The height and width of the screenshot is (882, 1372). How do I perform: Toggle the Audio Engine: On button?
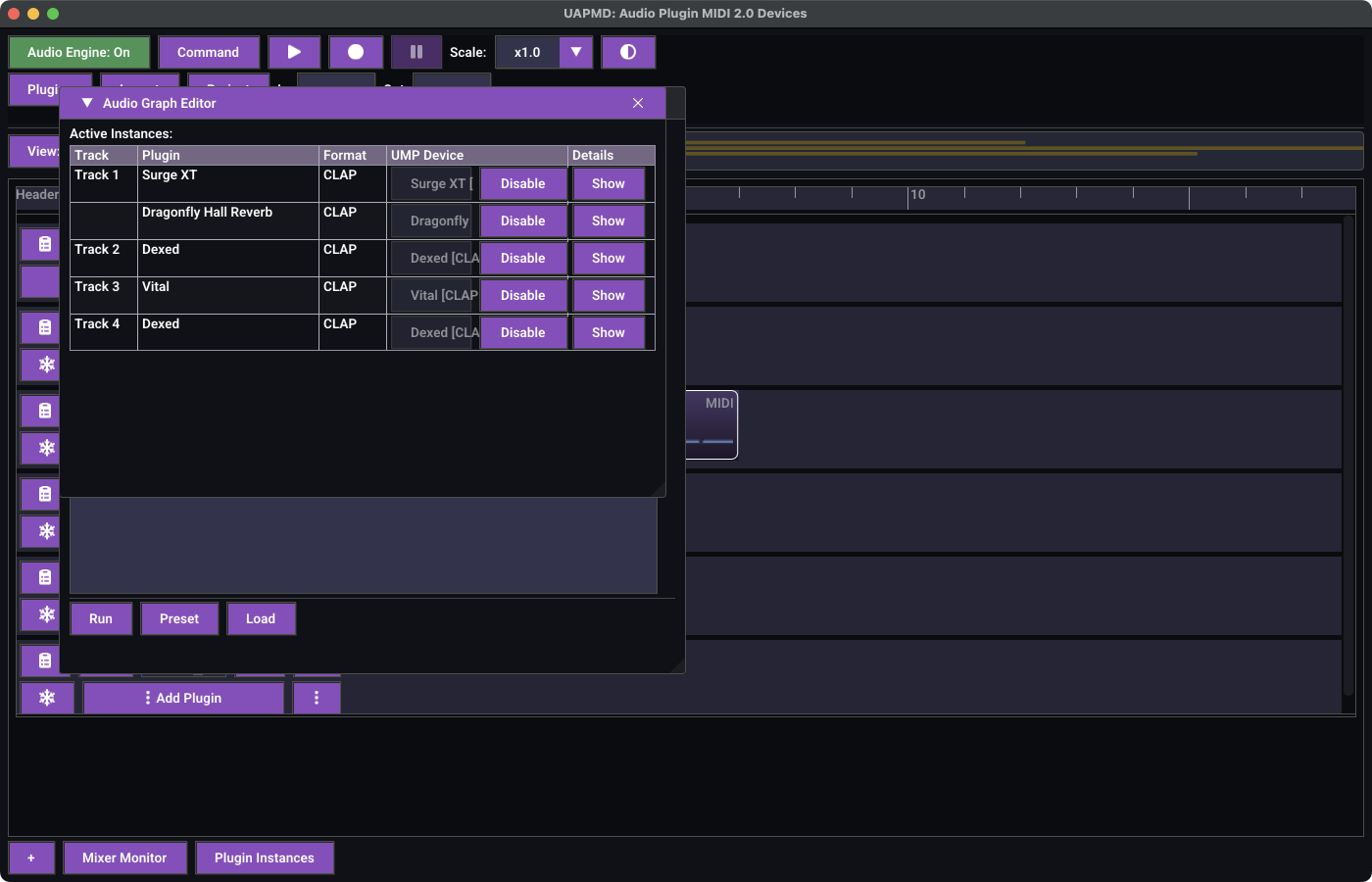point(78,52)
